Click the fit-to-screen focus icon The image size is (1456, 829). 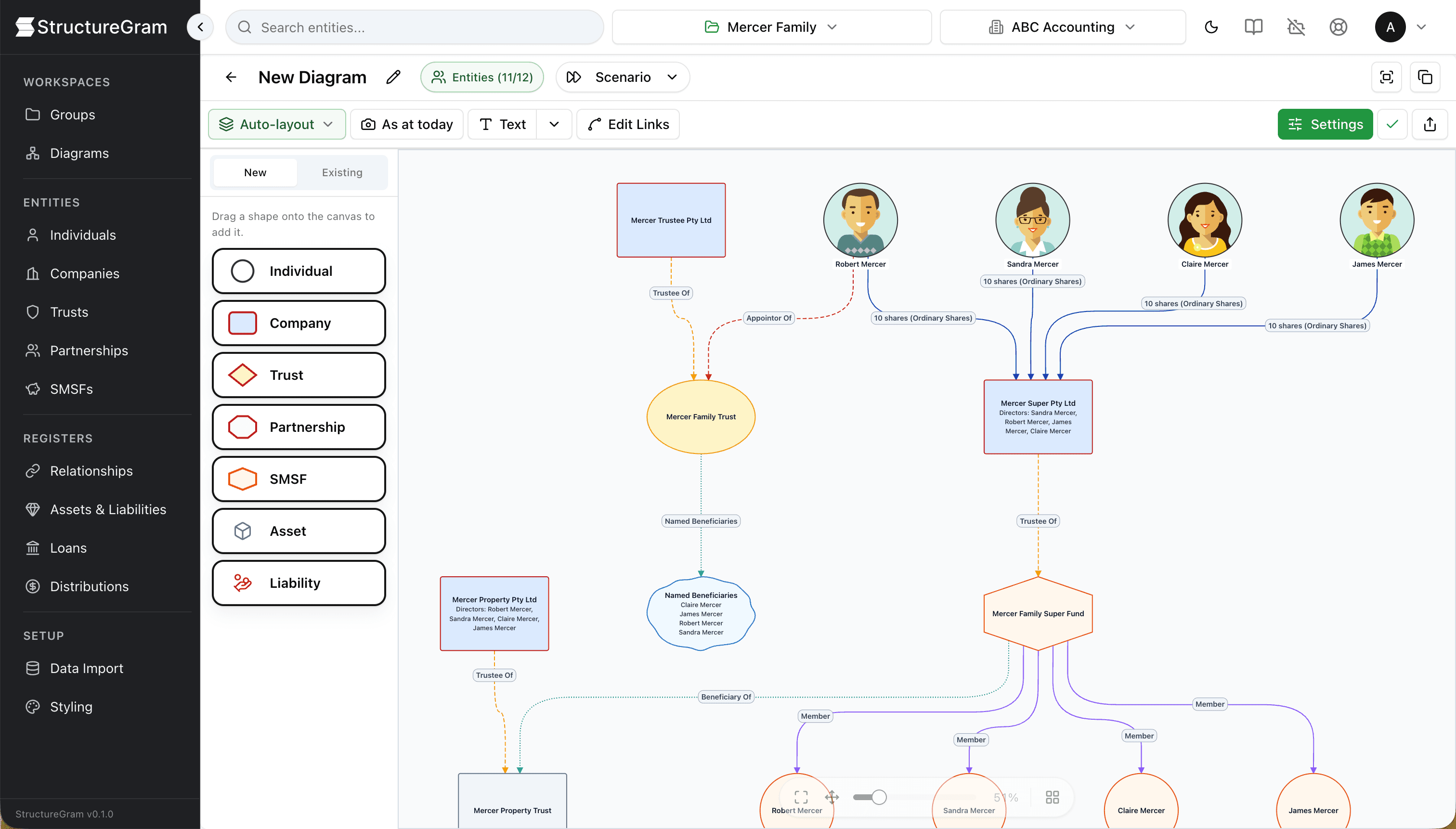click(x=1387, y=77)
